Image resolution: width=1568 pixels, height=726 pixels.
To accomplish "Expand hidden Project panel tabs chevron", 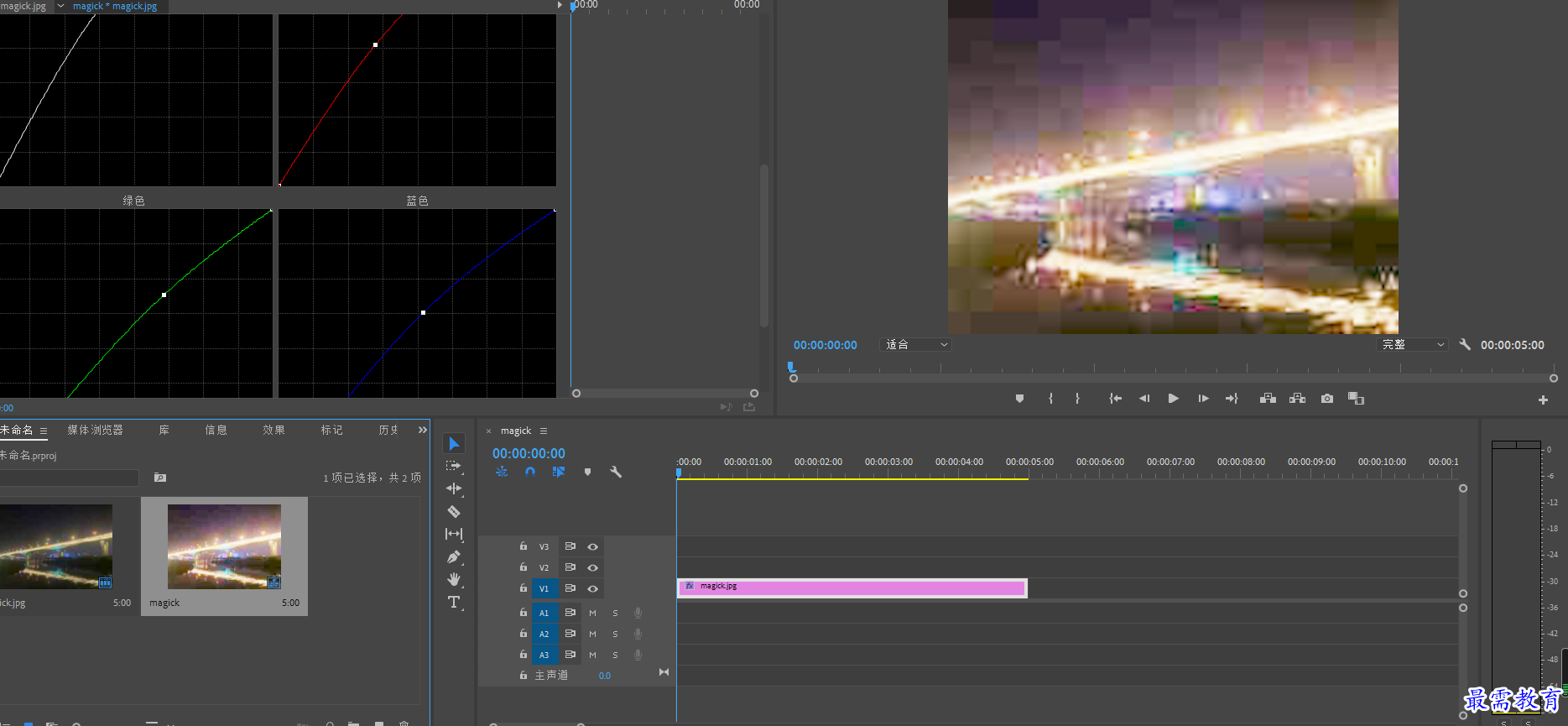I will click(x=423, y=430).
